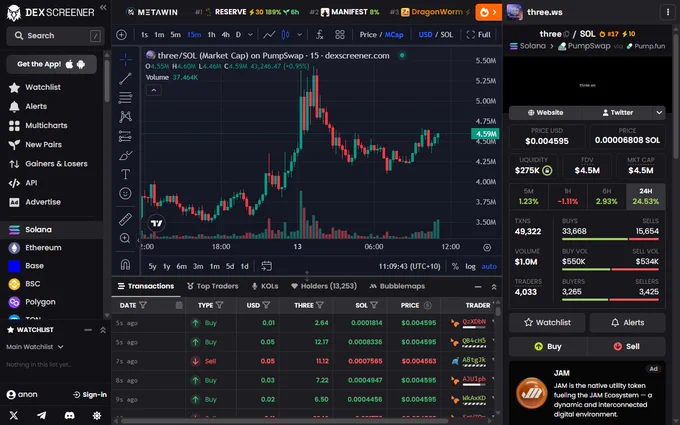
Task: Click the Get the App button
Action: tap(51, 64)
